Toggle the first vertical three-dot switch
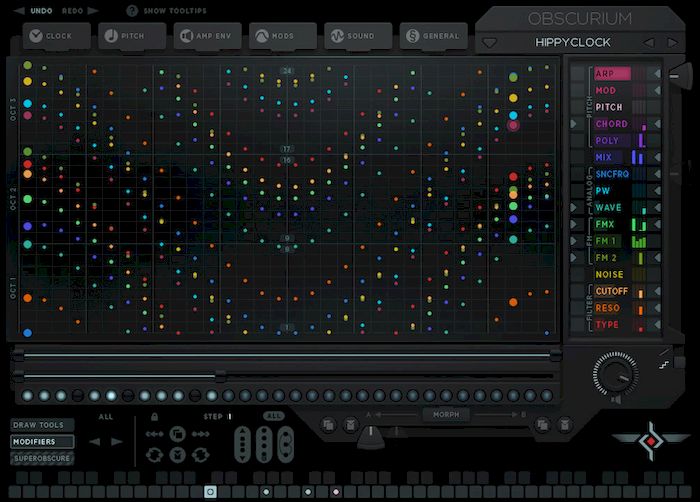 244,443
